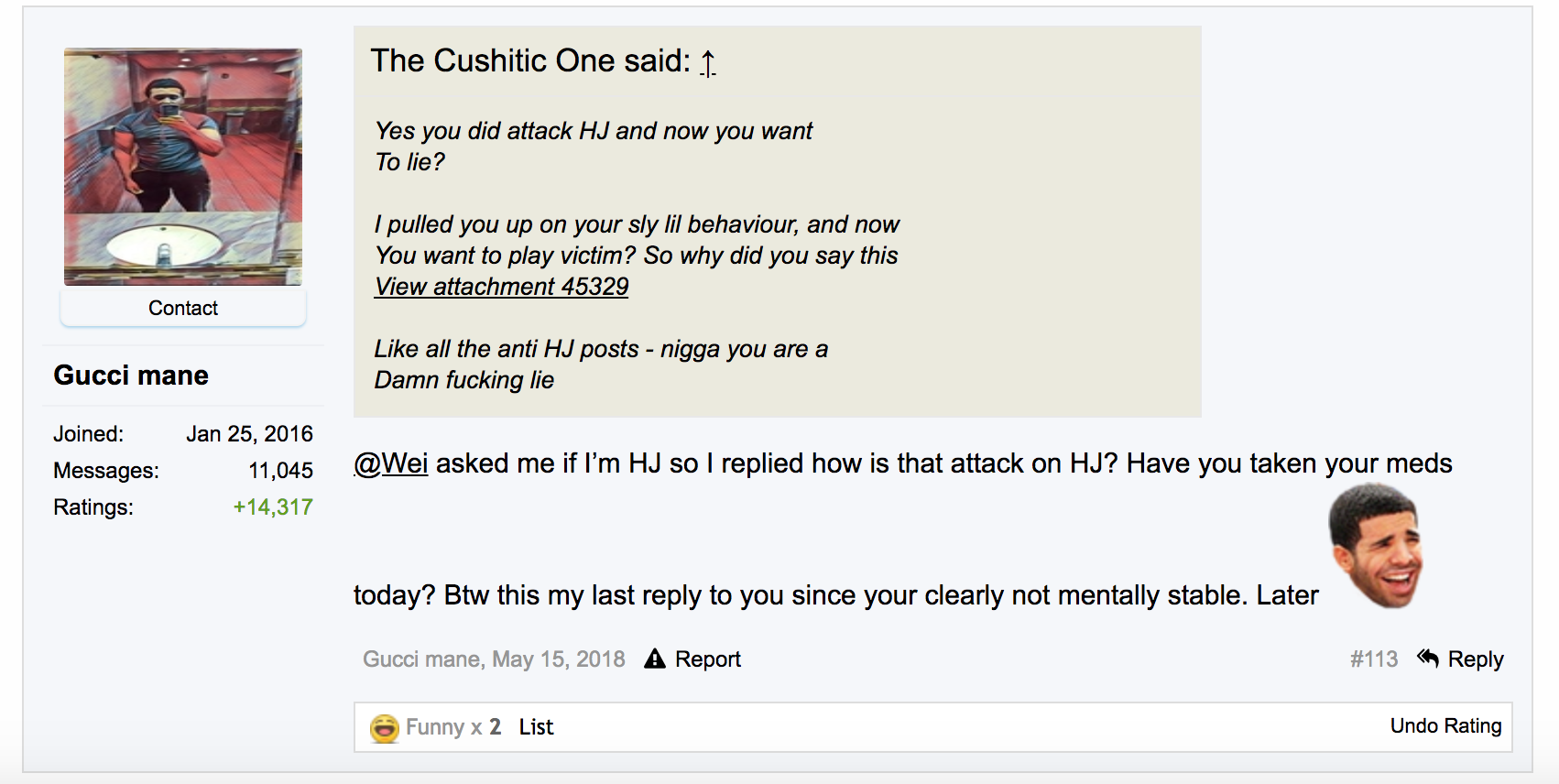The height and width of the screenshot is (784, 1559).
Task: Click the Report link under post
Action: [x=707, y=659]
